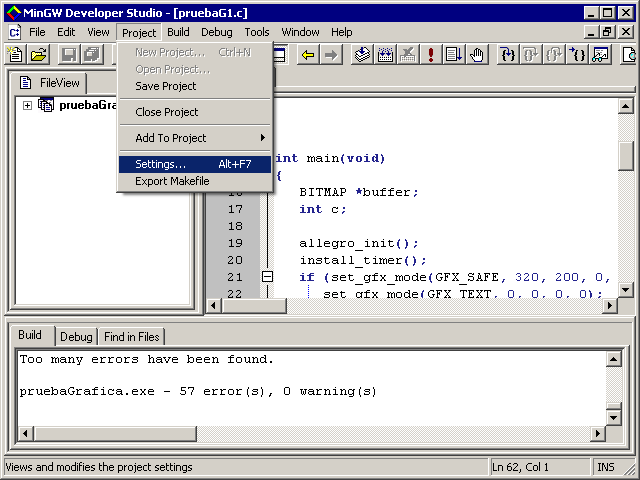Click the editor scroll down arrow

point(625,290)
